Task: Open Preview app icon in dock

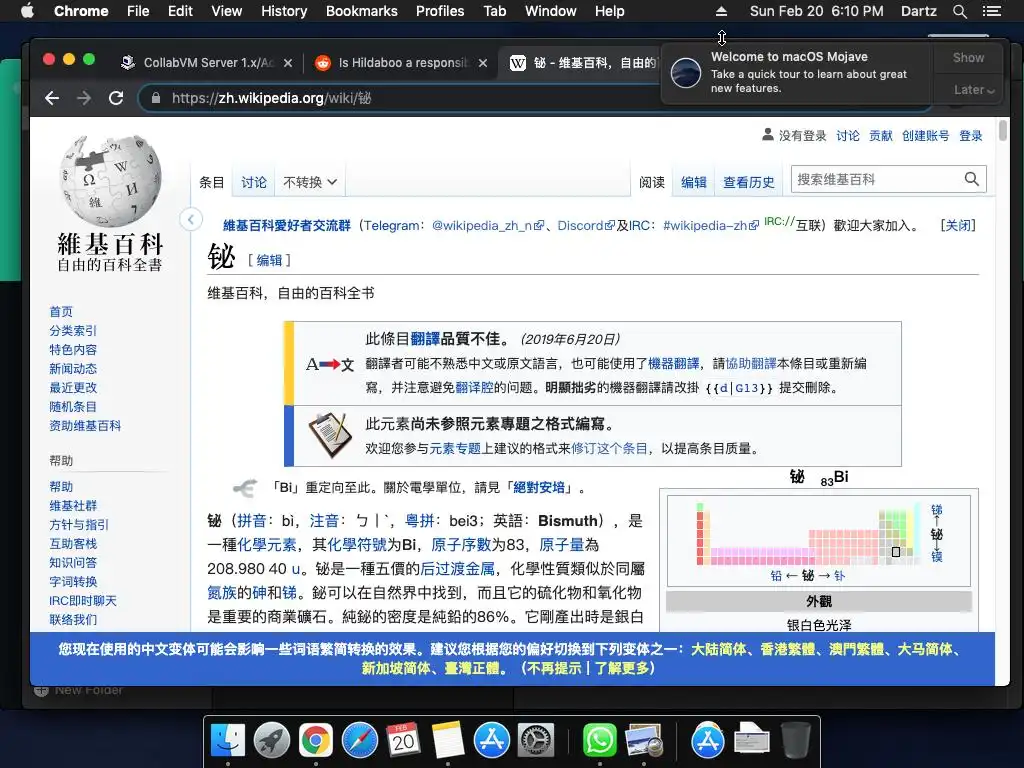Action: tap(643, 741)
